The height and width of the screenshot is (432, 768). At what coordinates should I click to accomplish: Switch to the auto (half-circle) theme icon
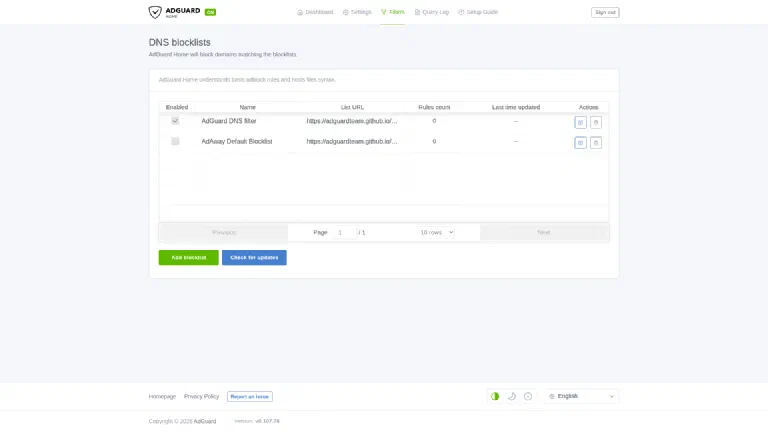pyautogui.click(x=495, y=396)
